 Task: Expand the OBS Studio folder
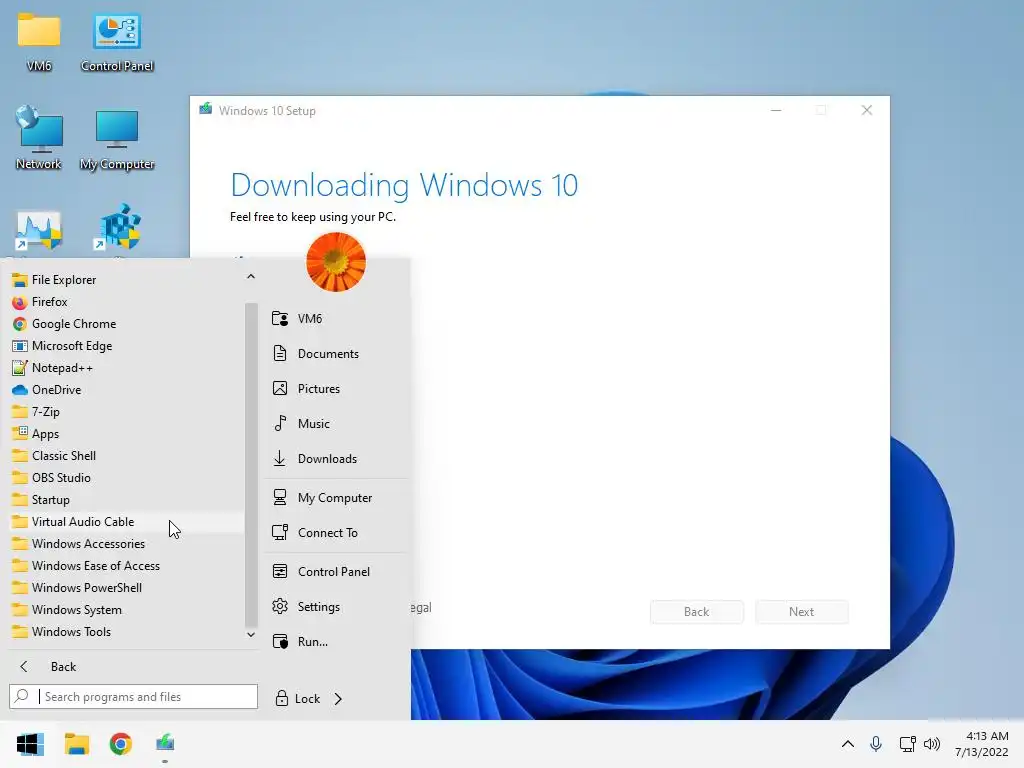127,478
